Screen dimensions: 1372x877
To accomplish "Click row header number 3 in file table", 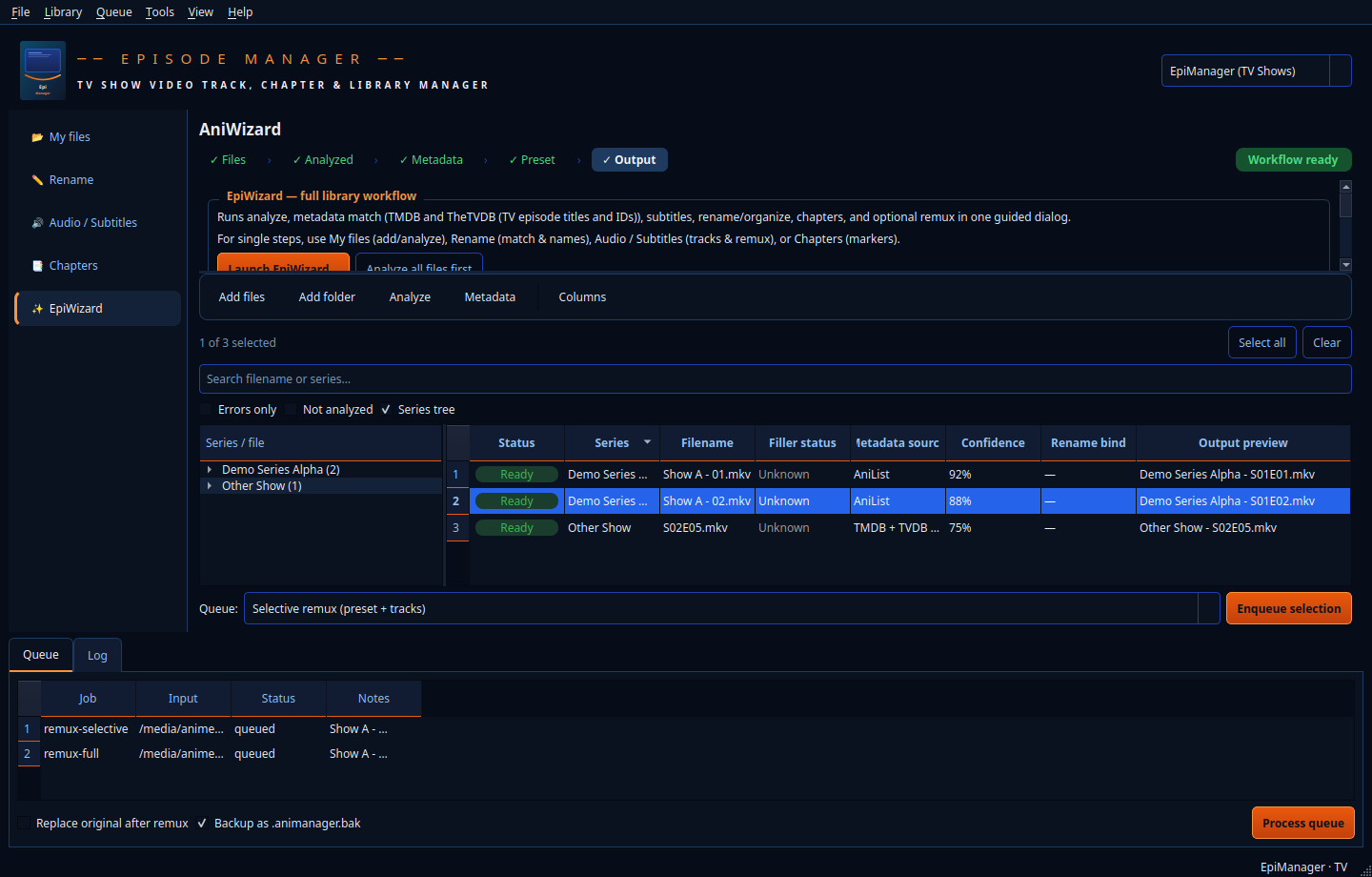I will click(x=456, y=528).
